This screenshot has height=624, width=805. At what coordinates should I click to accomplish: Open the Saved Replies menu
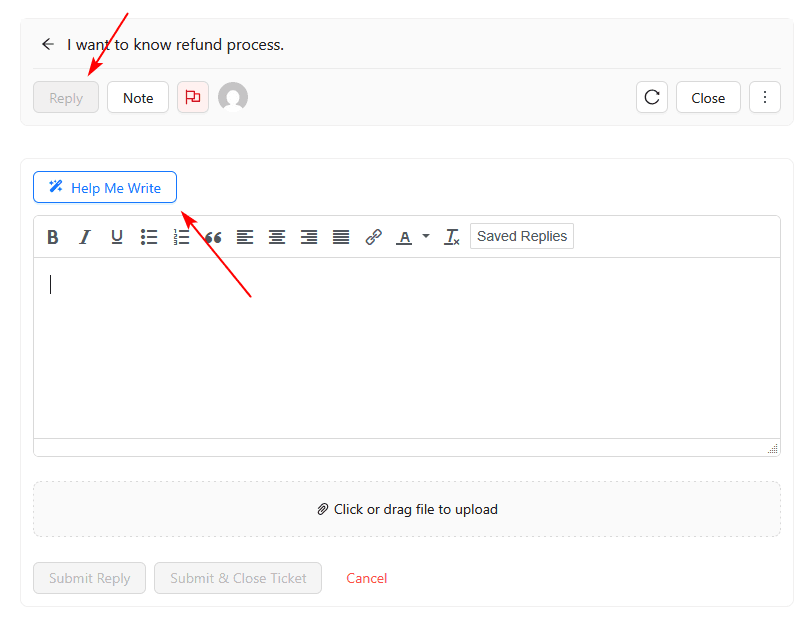click(521, 237)
